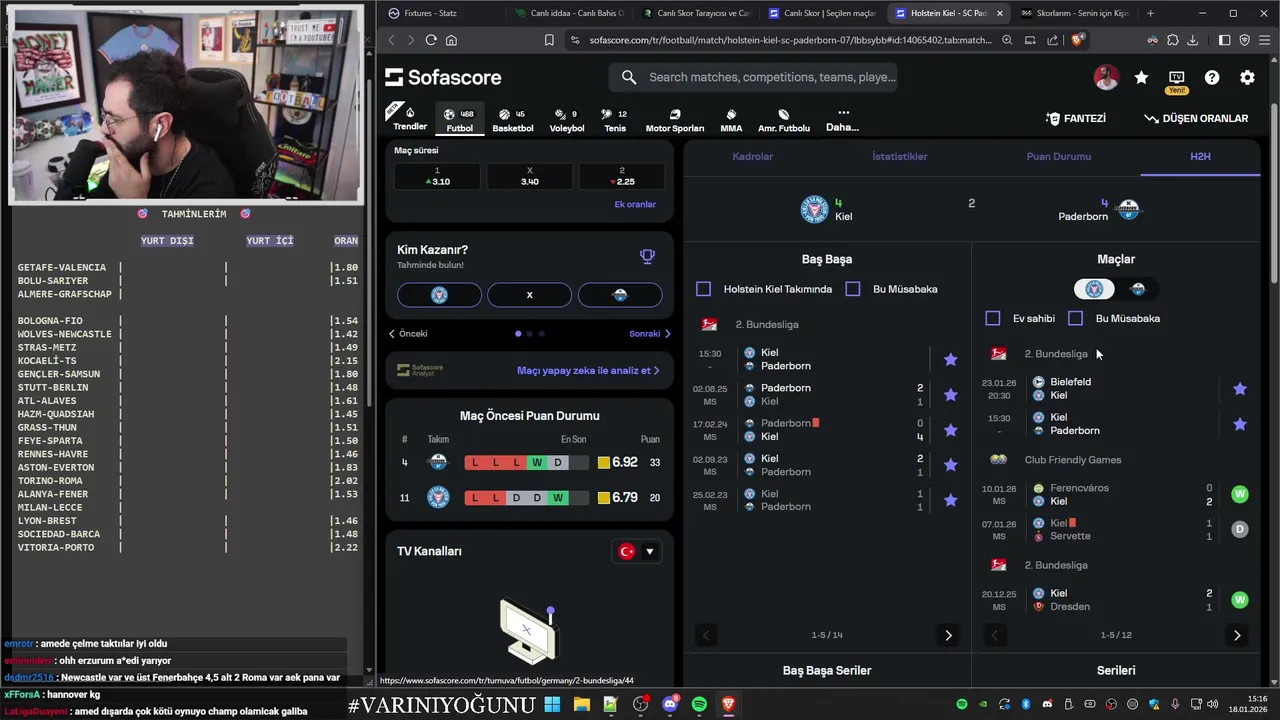Favorite the Bielefeld vs Kiel match
Viewport: 1280px width, 720px height.
pyautogui.click(x=1240, y=389)
